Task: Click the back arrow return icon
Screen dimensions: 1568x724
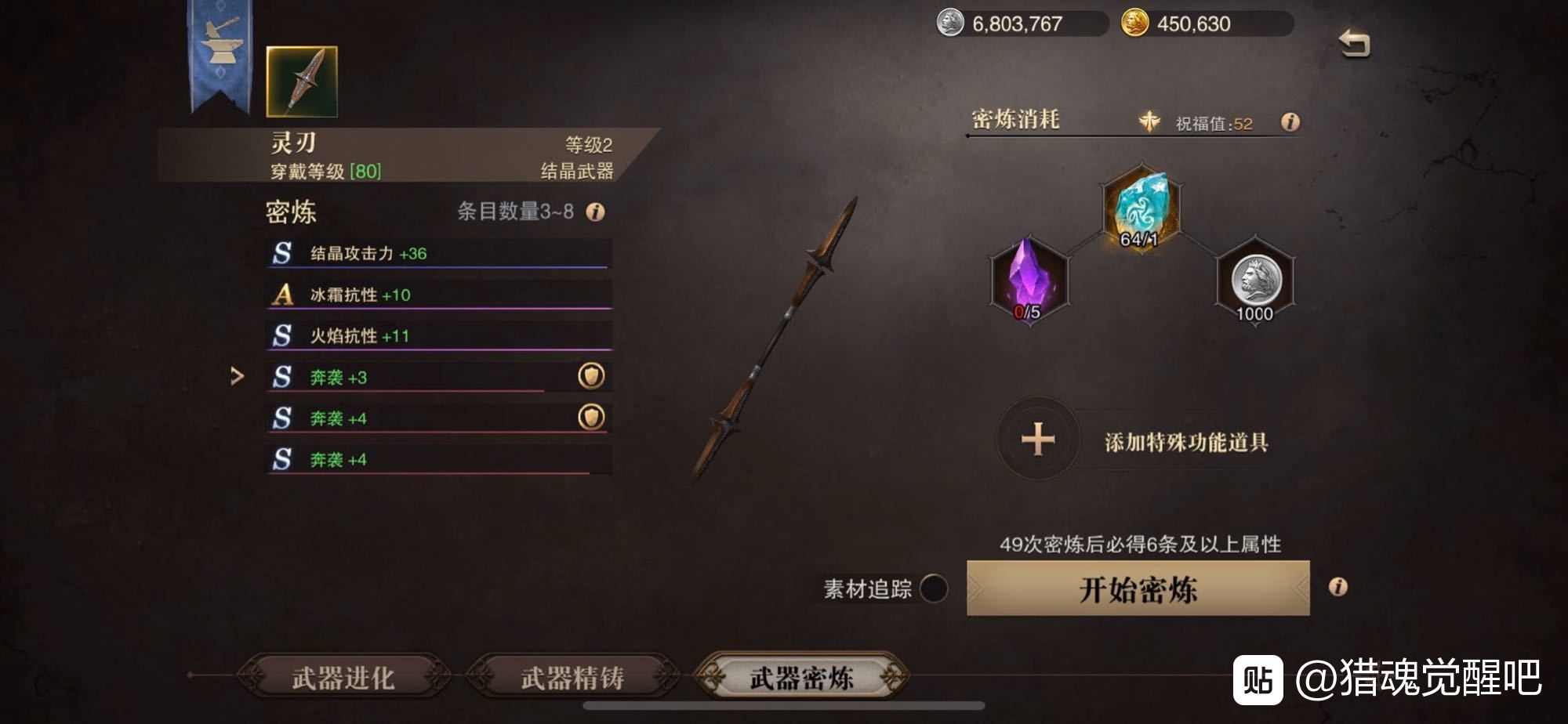Action: [x=1354, y=43]
